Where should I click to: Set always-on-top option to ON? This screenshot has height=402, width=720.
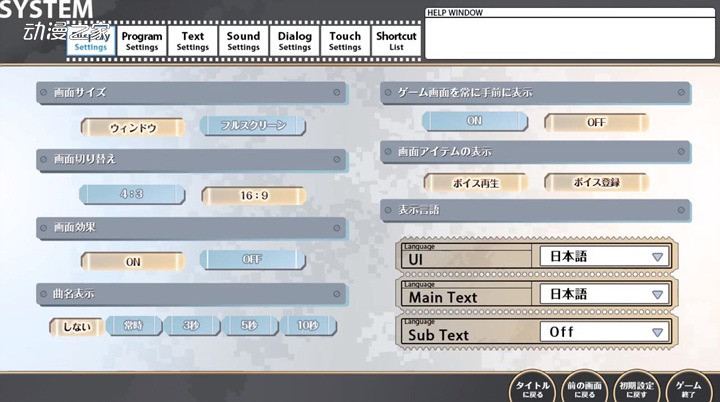(475, 121)
